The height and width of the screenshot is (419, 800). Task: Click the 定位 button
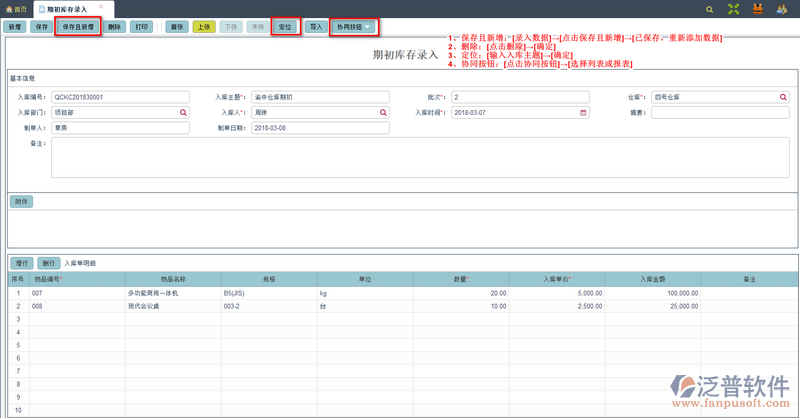[x=284, y=27]
